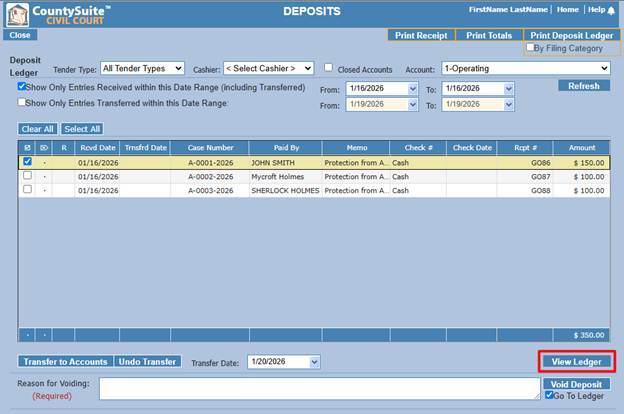Open the Received From date picker arrow
624x414 pixels.
[x=413, y=89]
